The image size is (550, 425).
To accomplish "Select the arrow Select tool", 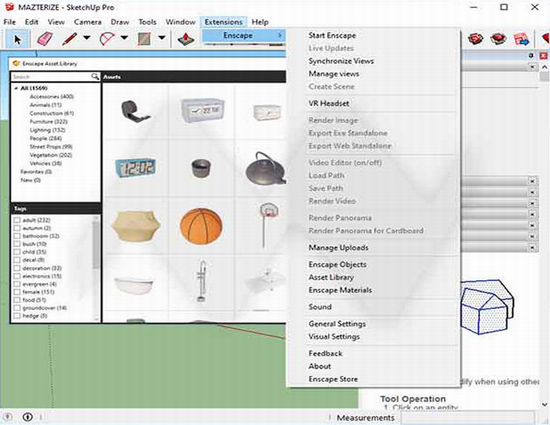I will pos(17,39).
